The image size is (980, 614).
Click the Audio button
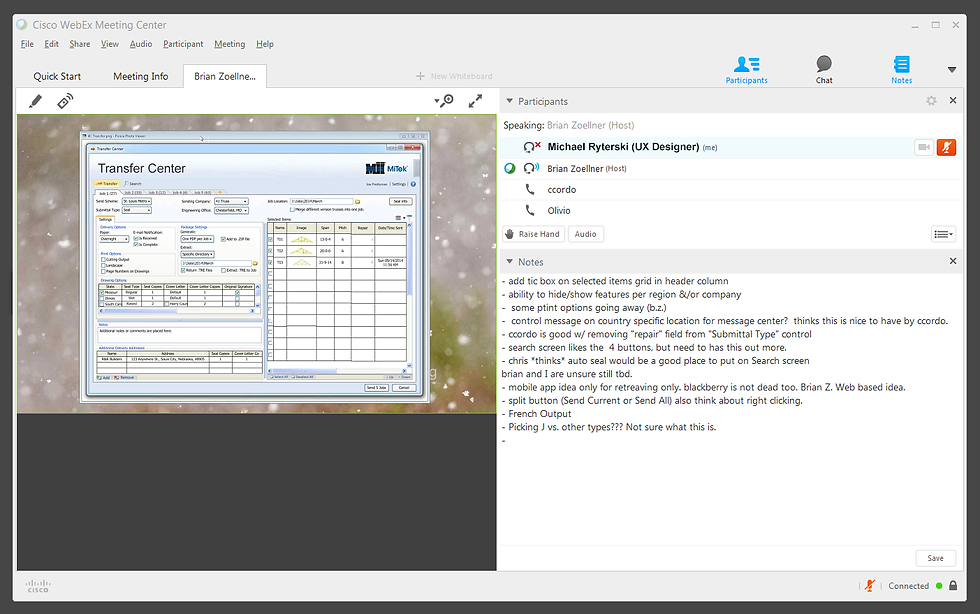click(586, 234)
